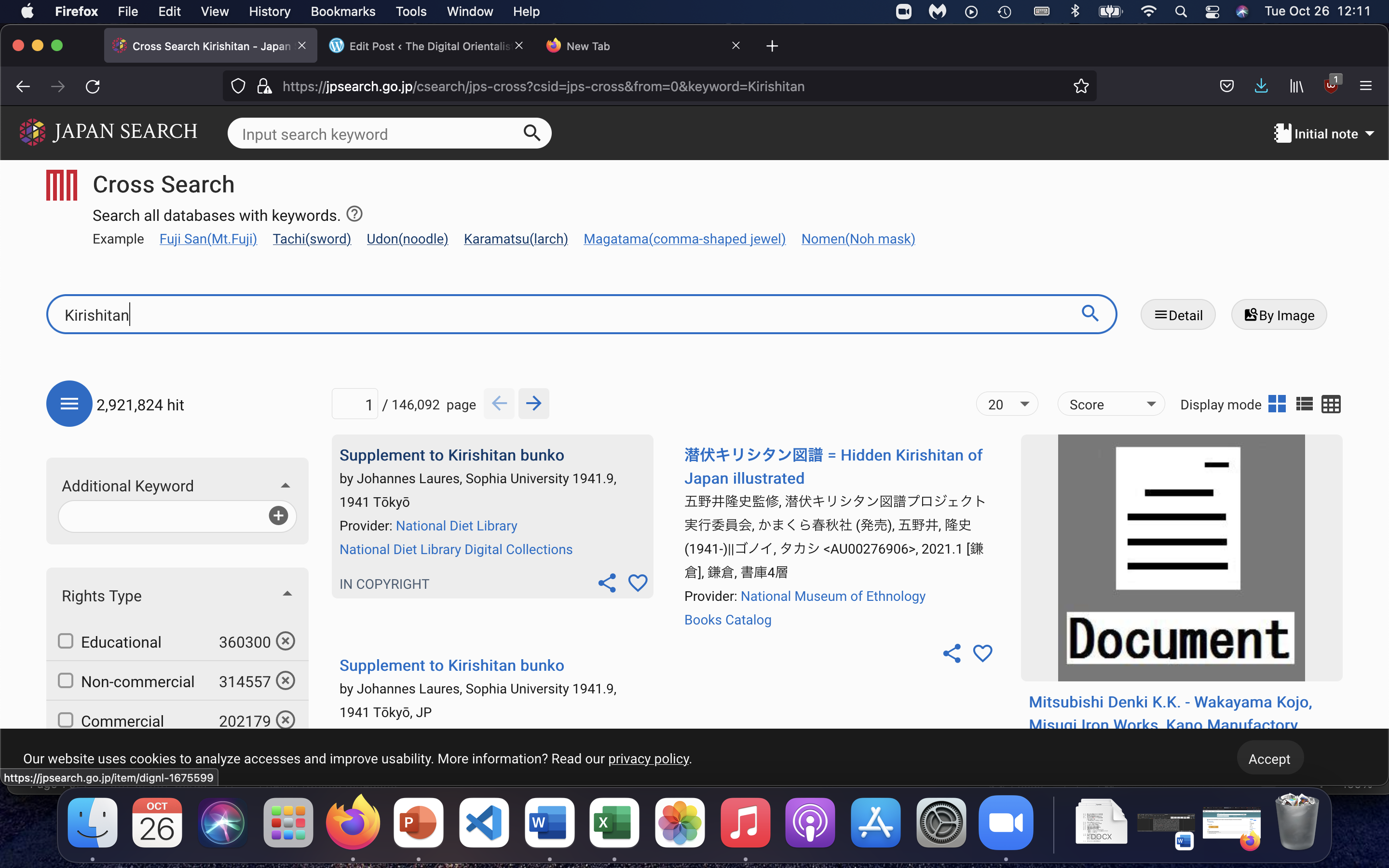
Task: Check the Educational rights checkbox
Action: point(66,641)
